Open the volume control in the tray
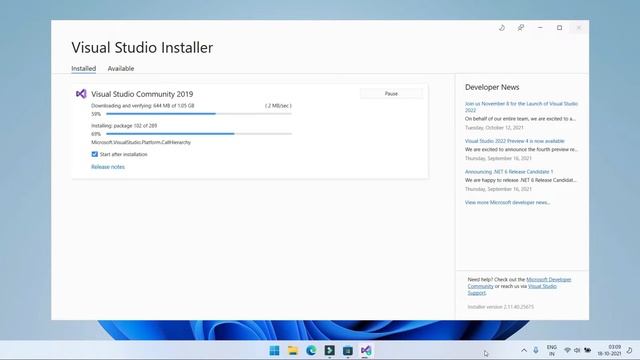 coord(577,351)
